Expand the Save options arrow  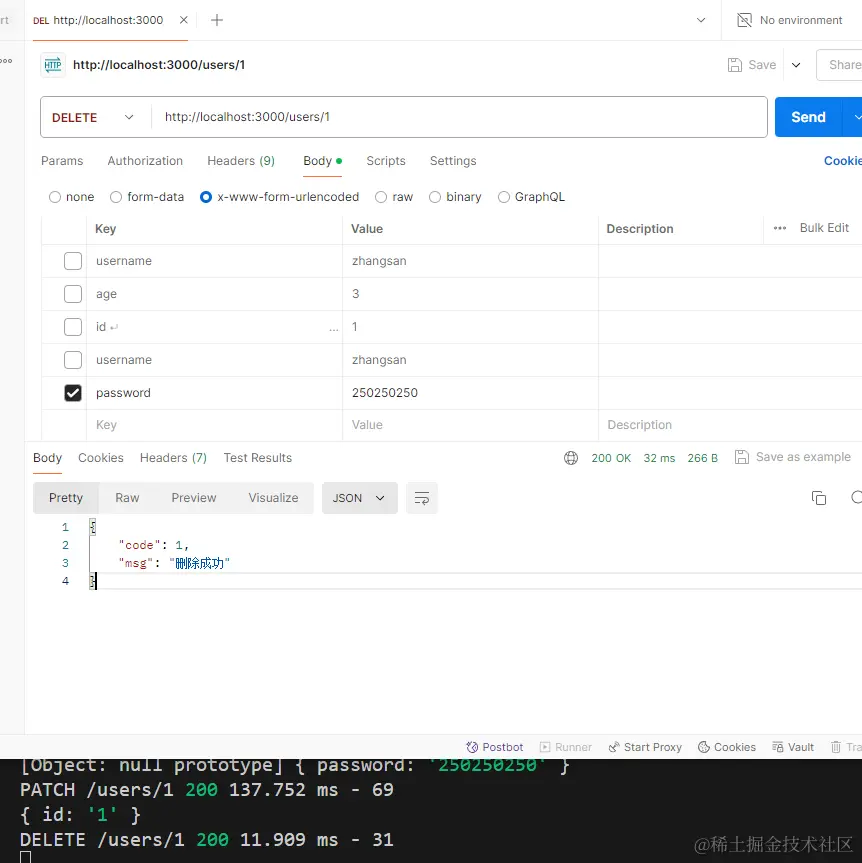(x=796, y=65)
